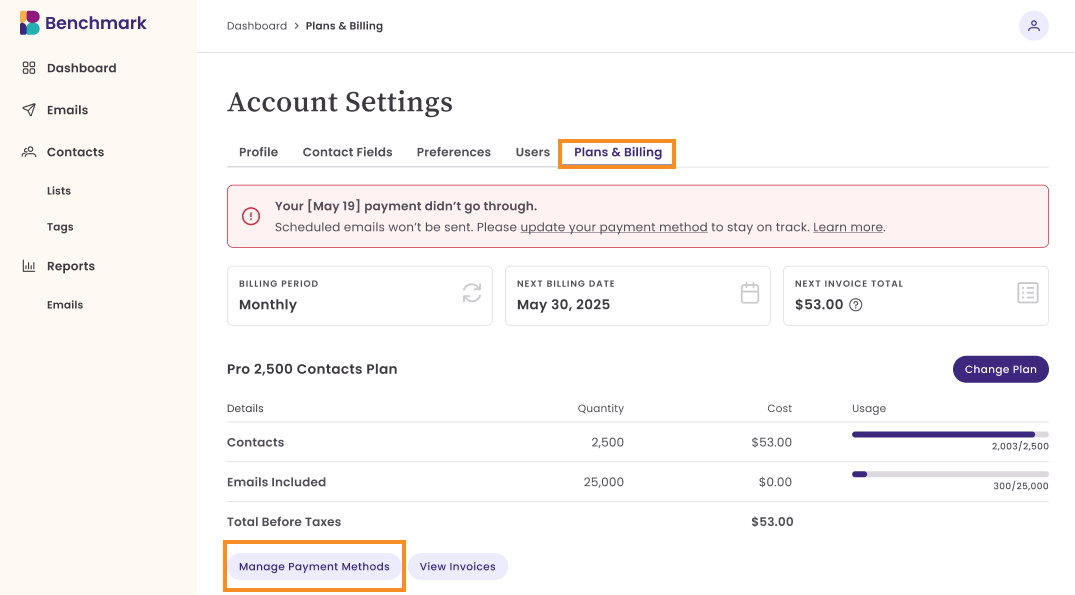Click the Emails paper plane icon

[29, 110]
